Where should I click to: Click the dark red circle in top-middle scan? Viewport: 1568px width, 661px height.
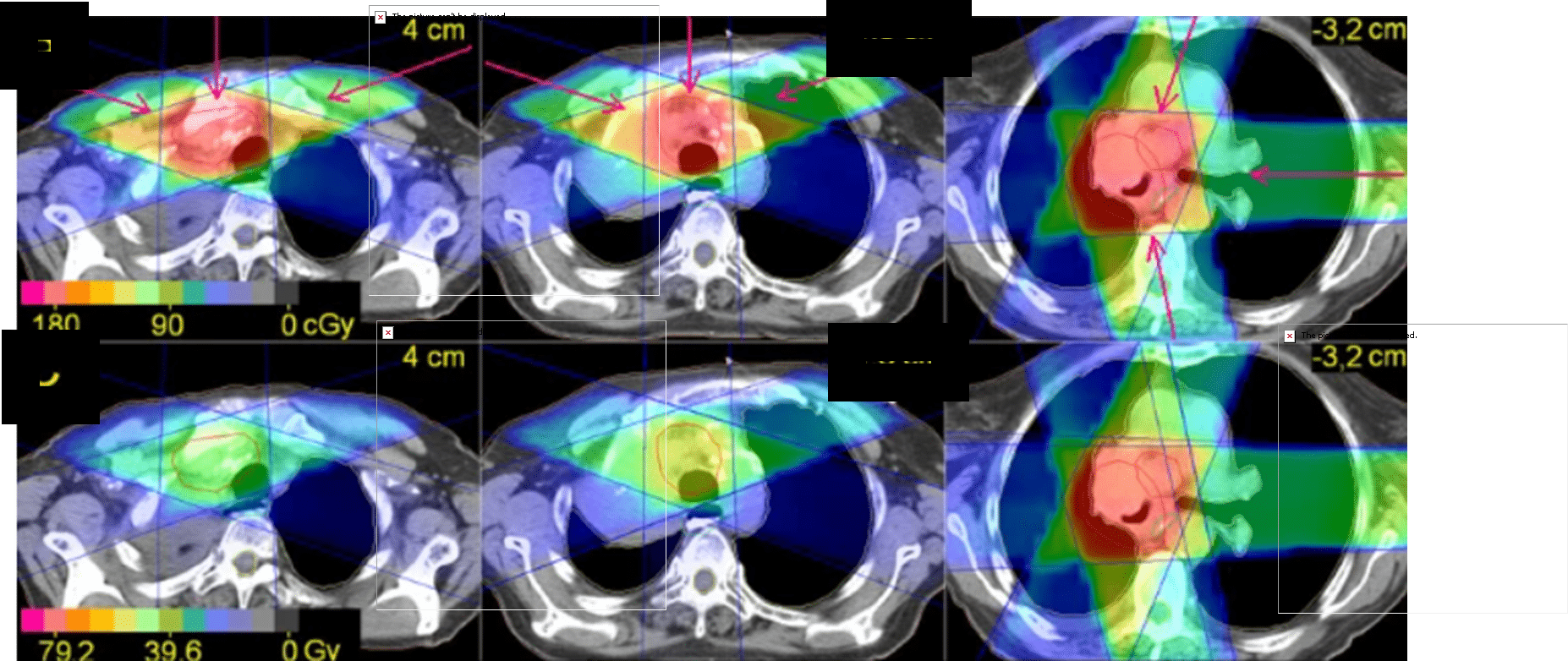pos(697,157)
